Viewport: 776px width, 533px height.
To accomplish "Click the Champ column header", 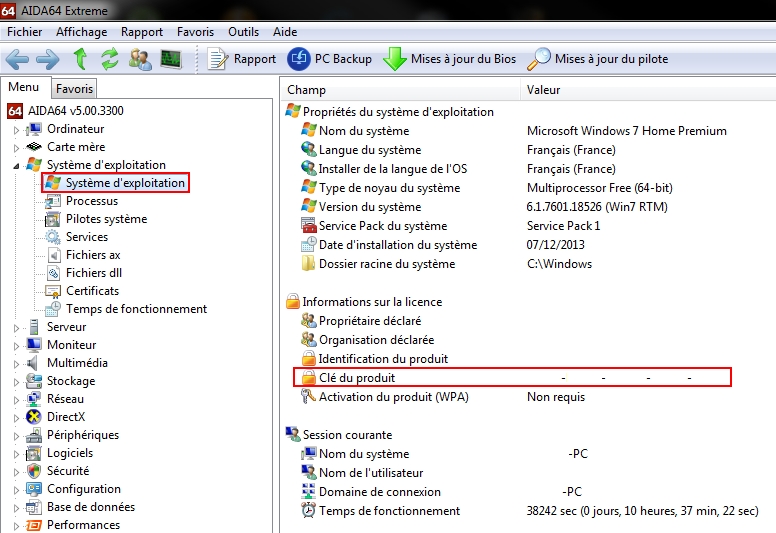I will (401, 90).
